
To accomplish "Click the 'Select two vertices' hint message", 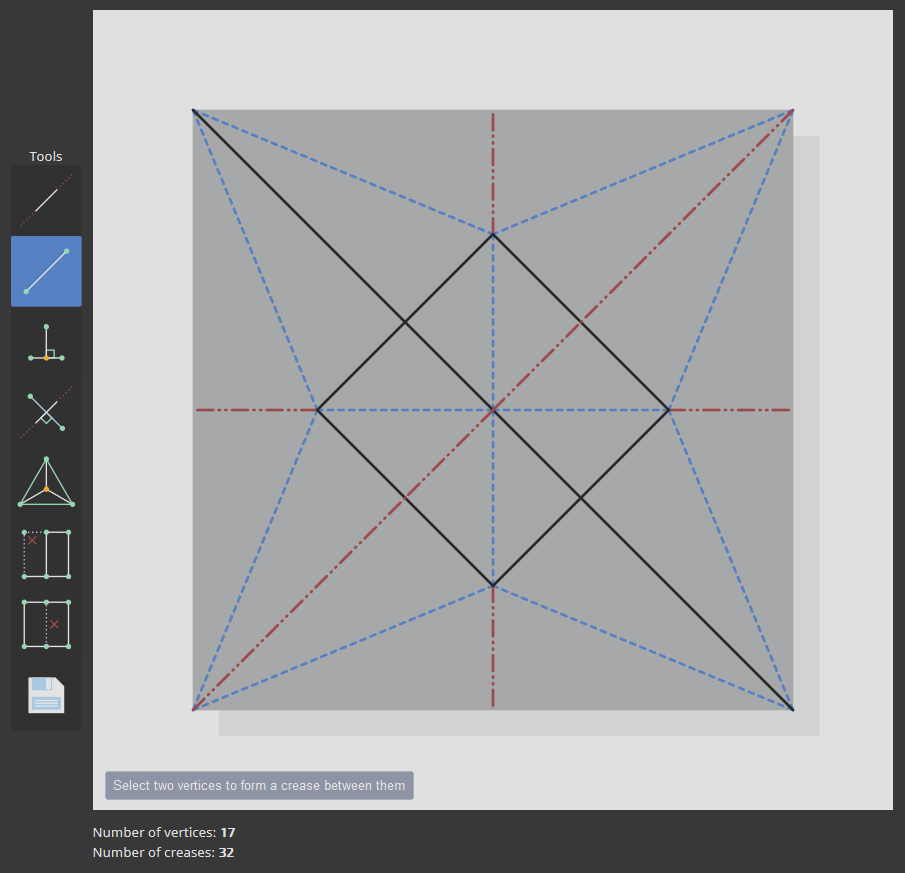I will click(x=259, y=785).
